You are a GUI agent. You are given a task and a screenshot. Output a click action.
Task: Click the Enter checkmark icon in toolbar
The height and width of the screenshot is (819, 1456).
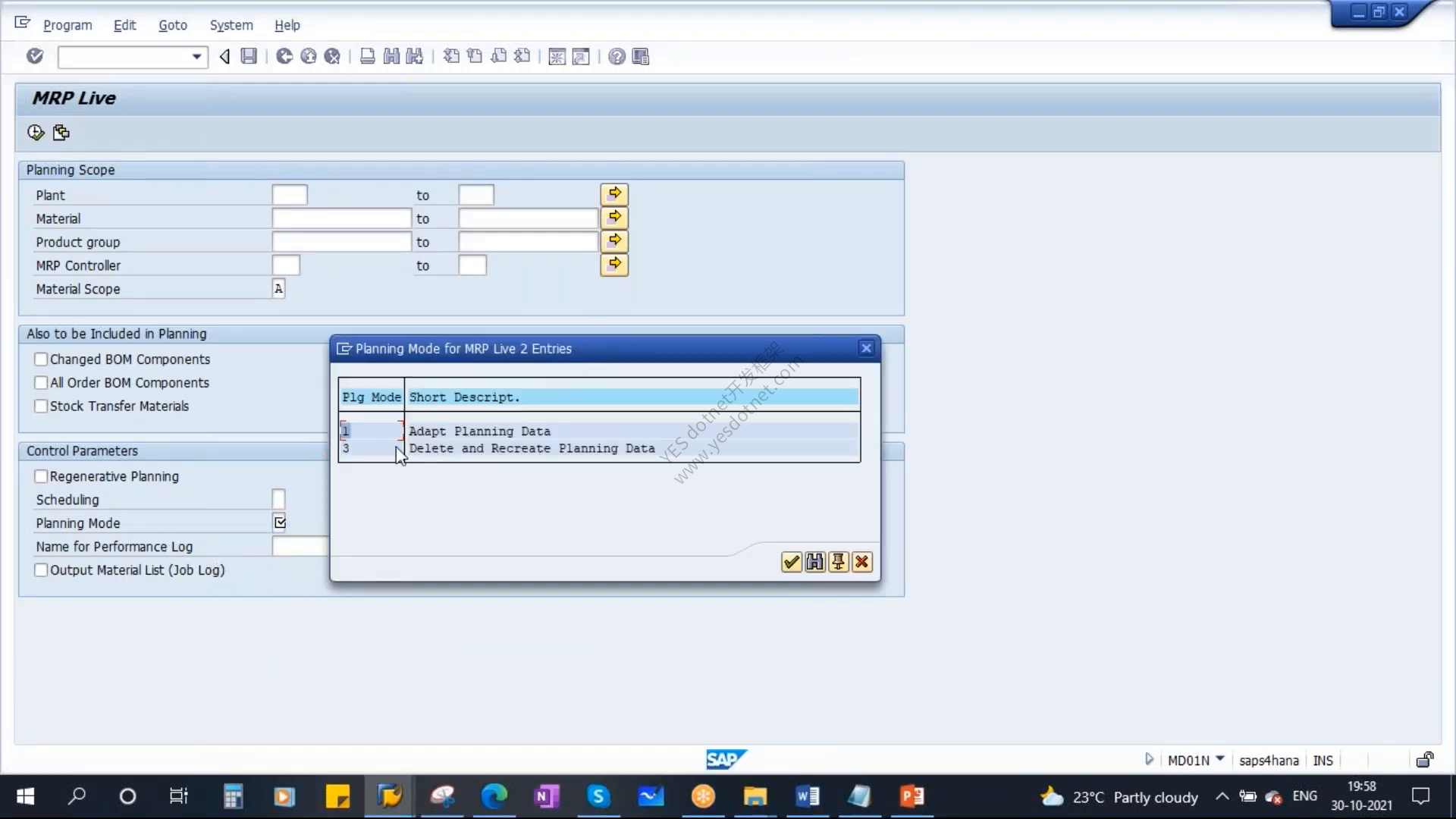35,56
